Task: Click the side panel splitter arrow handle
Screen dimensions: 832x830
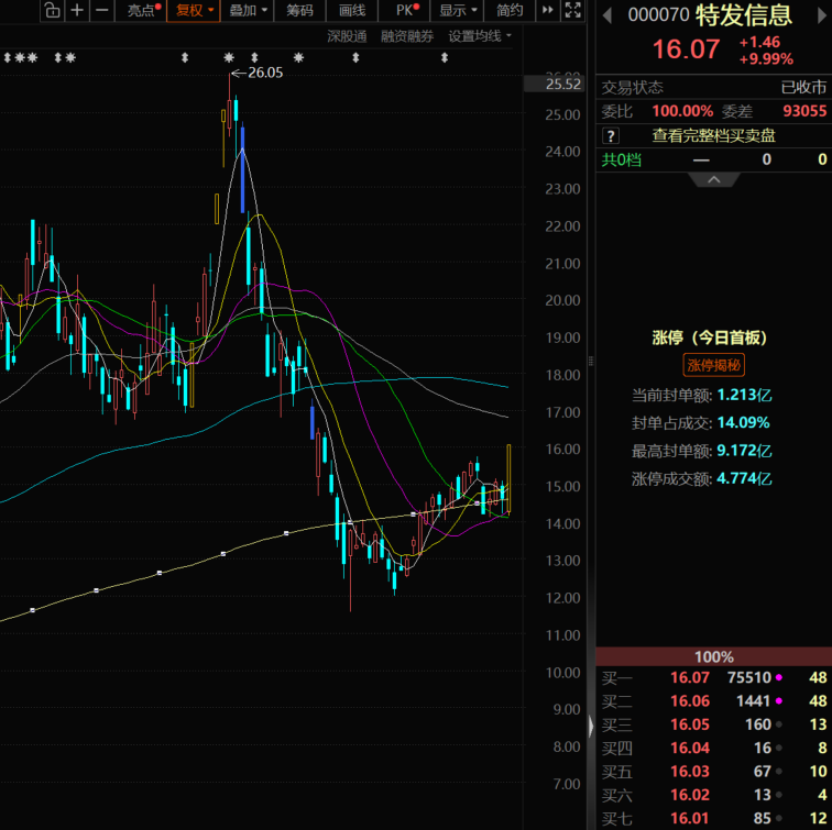Action: coord(590,726)
